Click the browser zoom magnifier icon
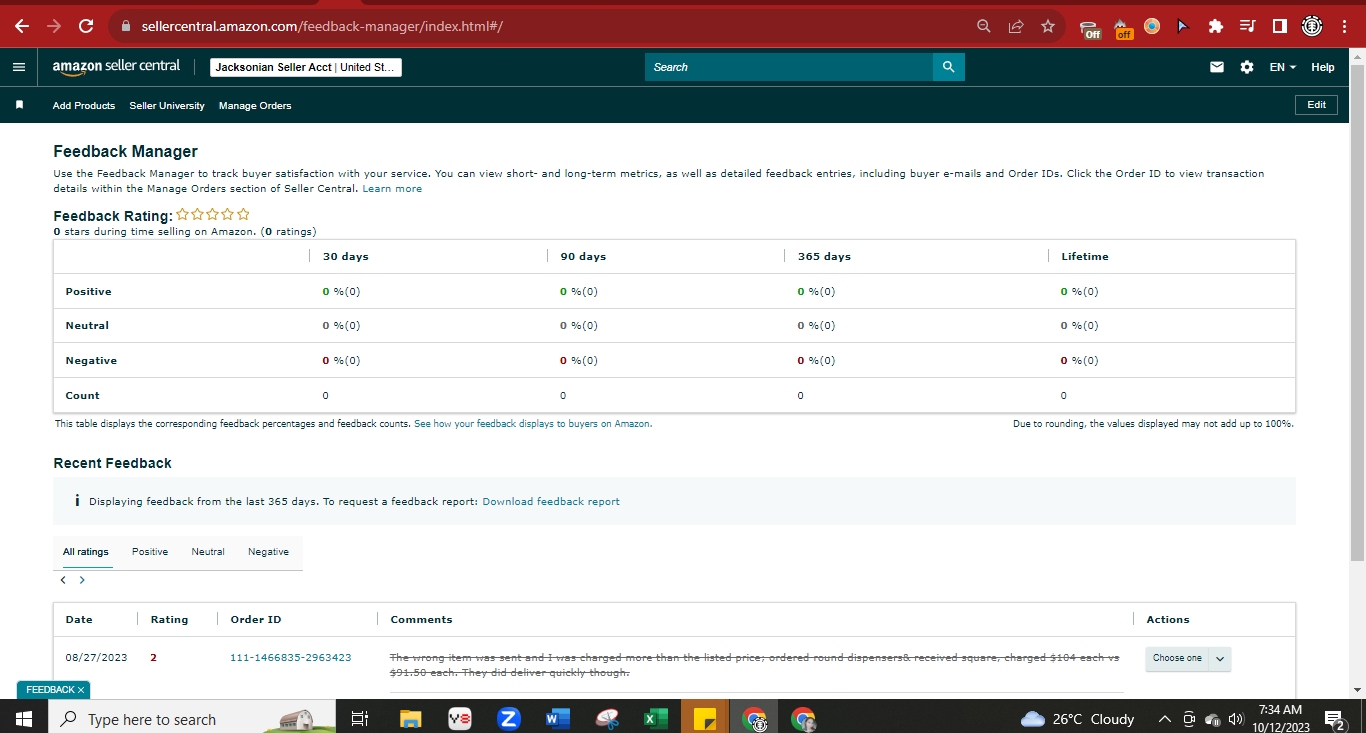The image size is (1366, 733). point(984,26)
